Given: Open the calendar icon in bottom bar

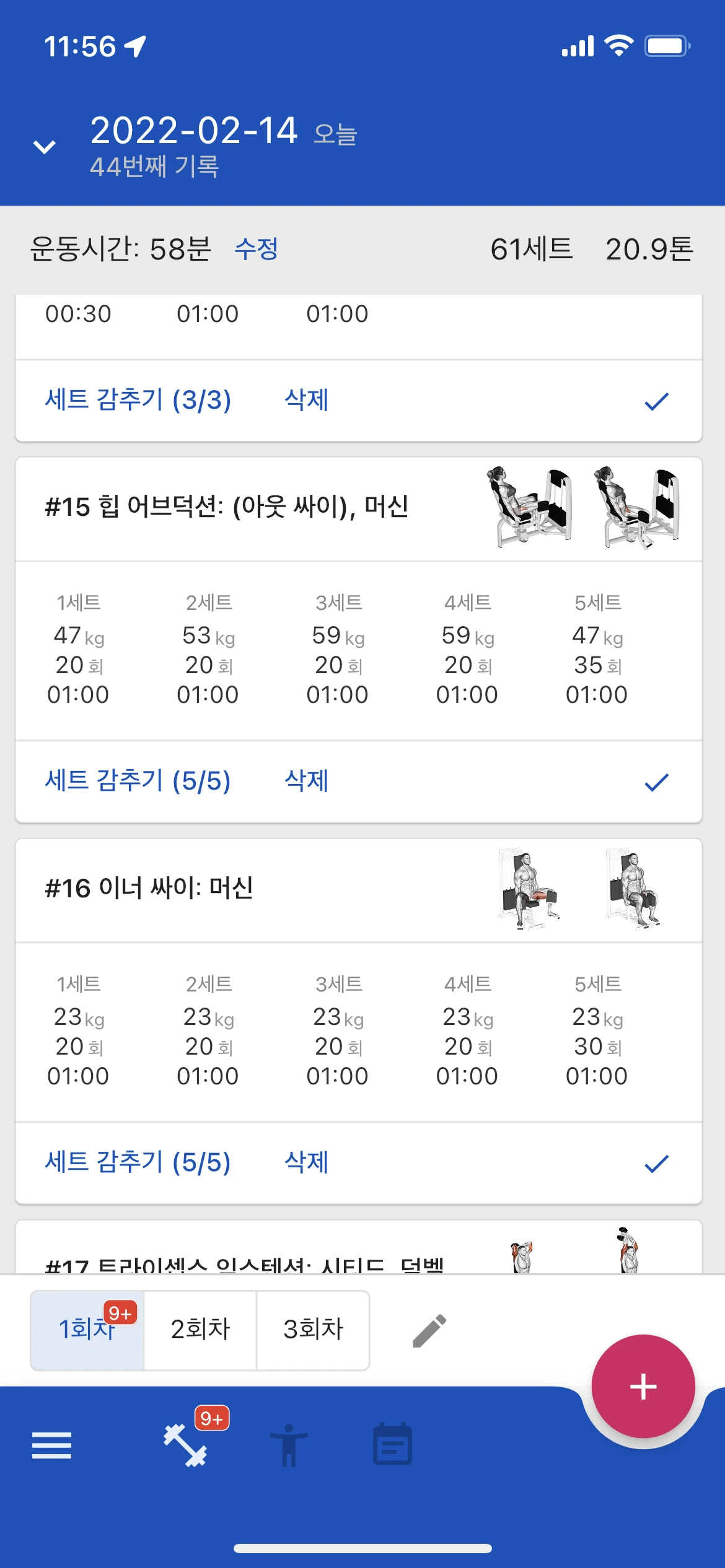Looking at the screenshot, I should click(x=392, y=1444).
